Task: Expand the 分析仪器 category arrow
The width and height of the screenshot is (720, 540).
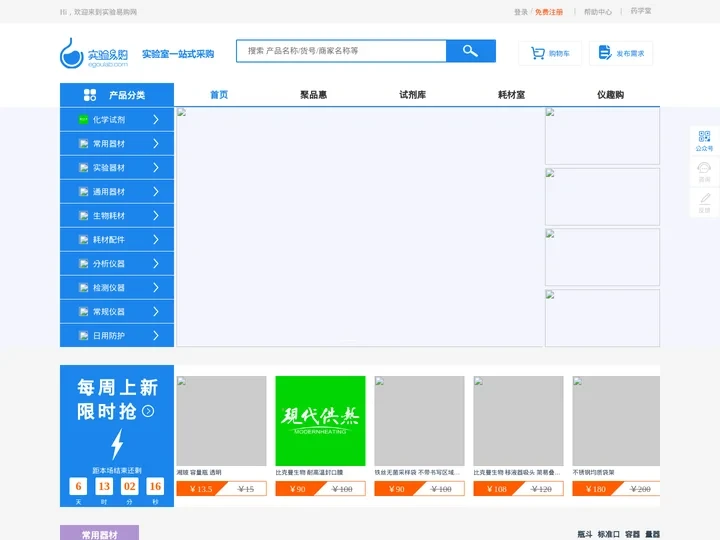Action: pos(156,264)
